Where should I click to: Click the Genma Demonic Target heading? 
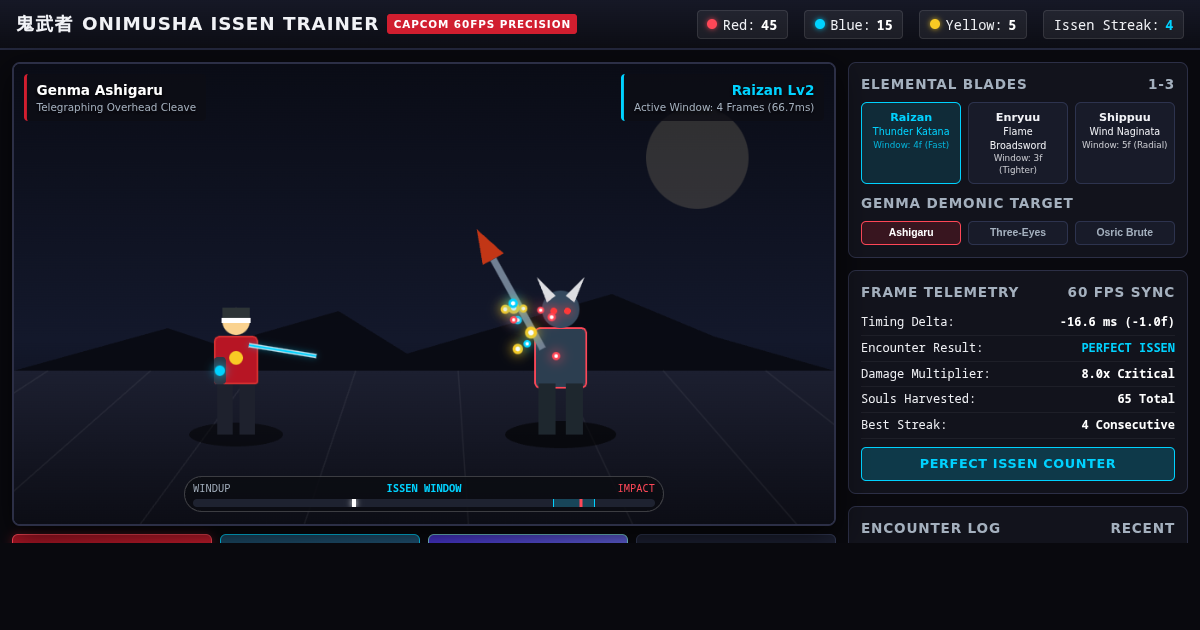(x=967, y=203)
